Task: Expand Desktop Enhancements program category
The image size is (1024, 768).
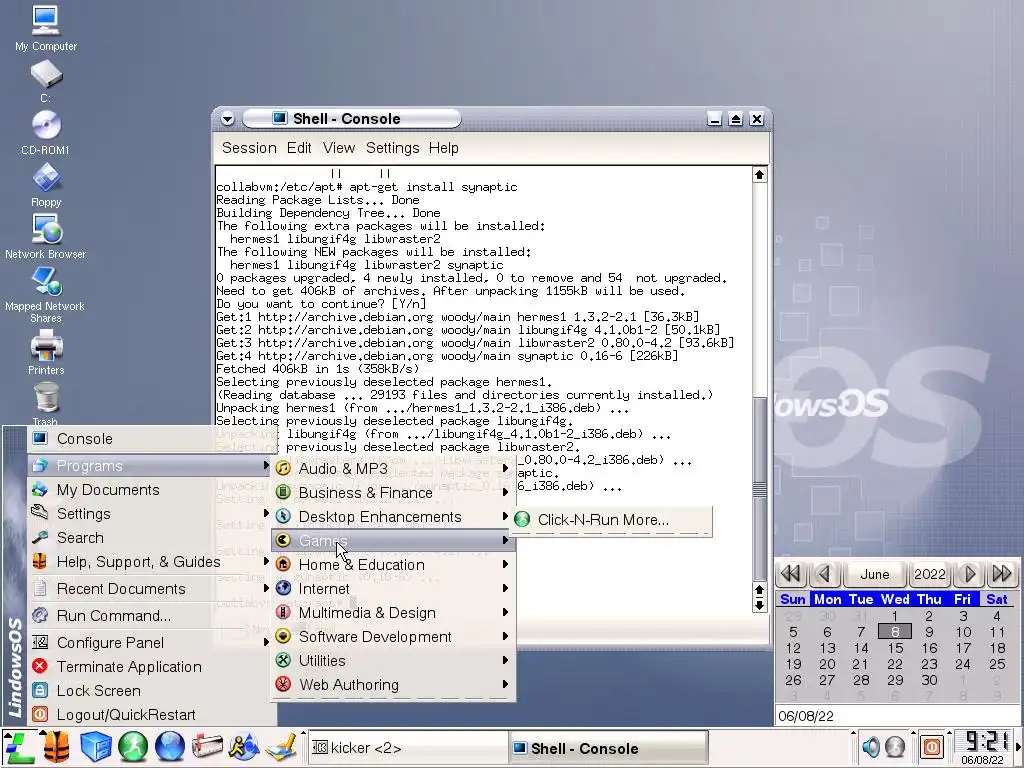Action: [393, 517]
